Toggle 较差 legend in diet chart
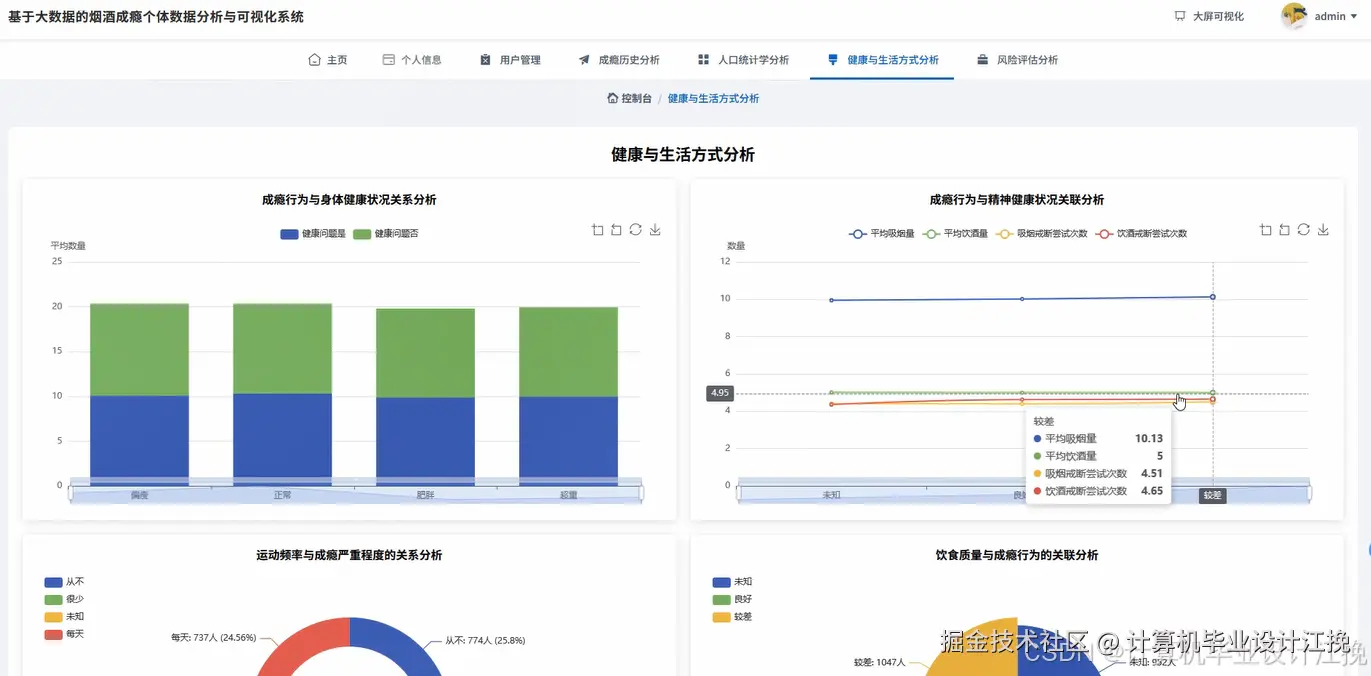 pos(733,617)
